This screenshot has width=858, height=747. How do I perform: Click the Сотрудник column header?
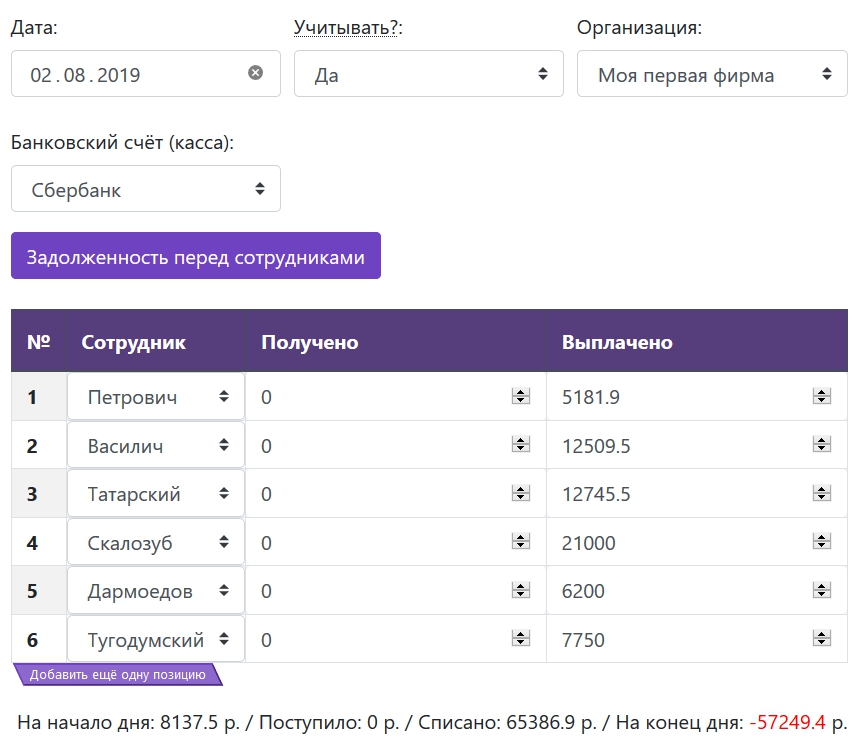[133, 342]
